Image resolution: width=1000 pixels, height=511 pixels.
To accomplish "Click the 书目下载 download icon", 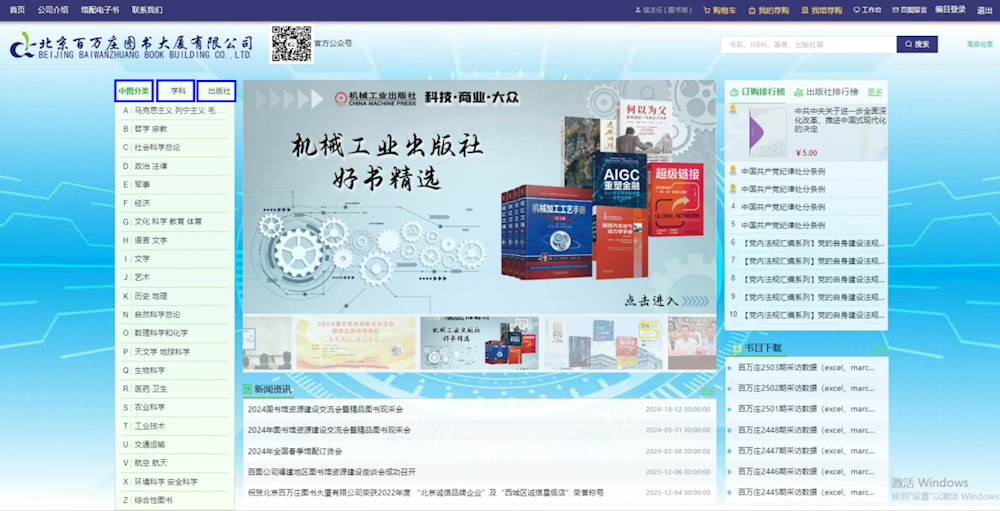I will tap(737, 348).
